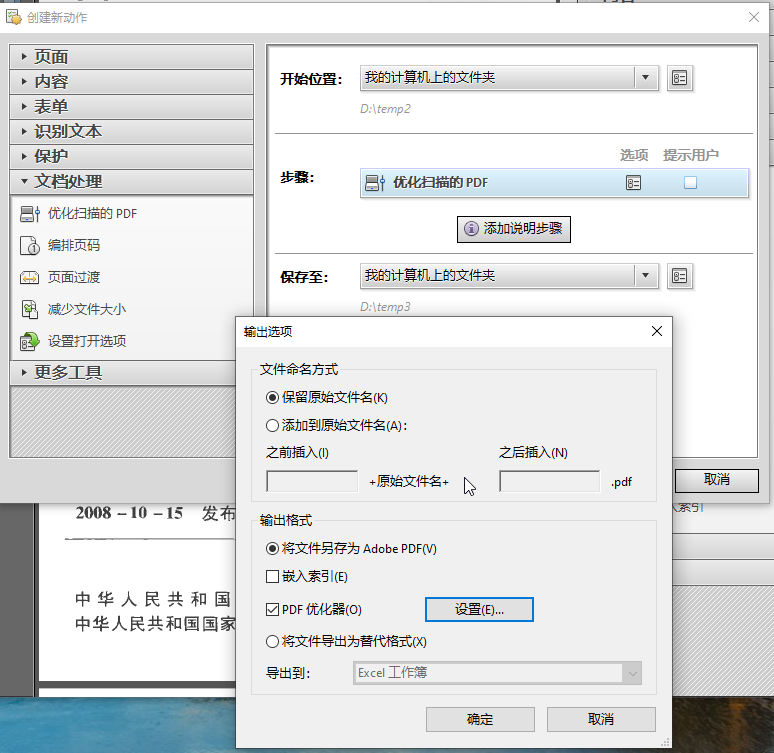Select 添加到原始文件名(A) radio button
This screenshot has height=753, width=774.
[x=272, y=425]
